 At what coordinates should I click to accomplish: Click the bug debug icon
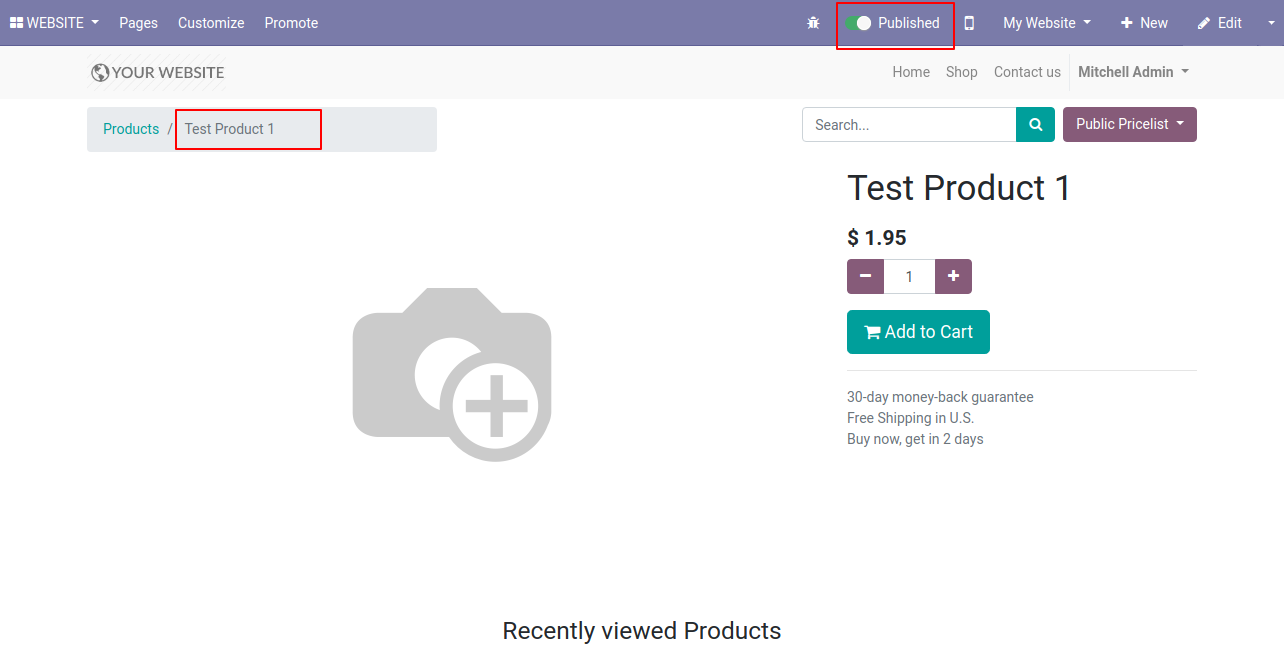coord(813,23)
